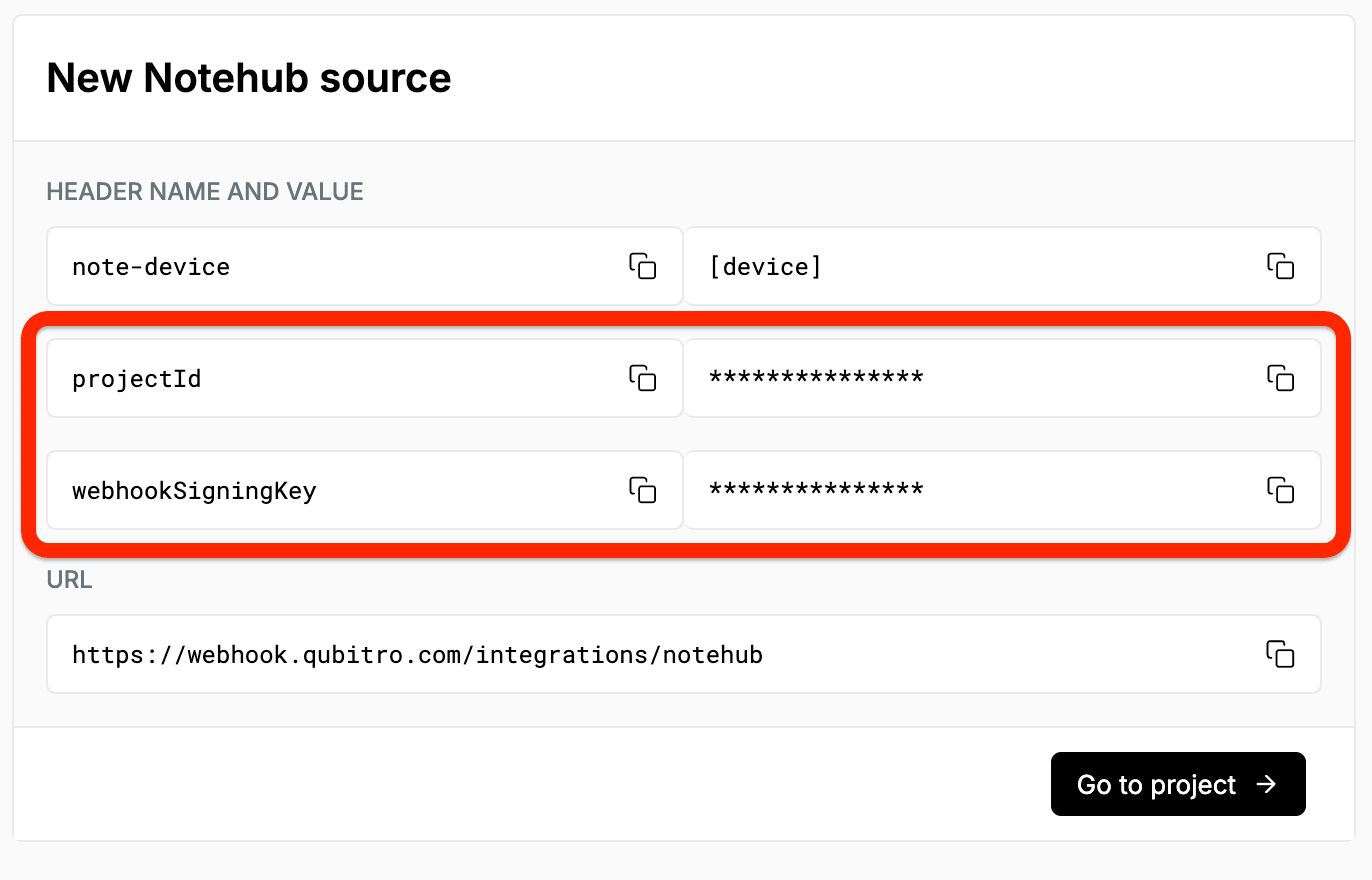Click the webhookSigningKey name field

(364, 490)
